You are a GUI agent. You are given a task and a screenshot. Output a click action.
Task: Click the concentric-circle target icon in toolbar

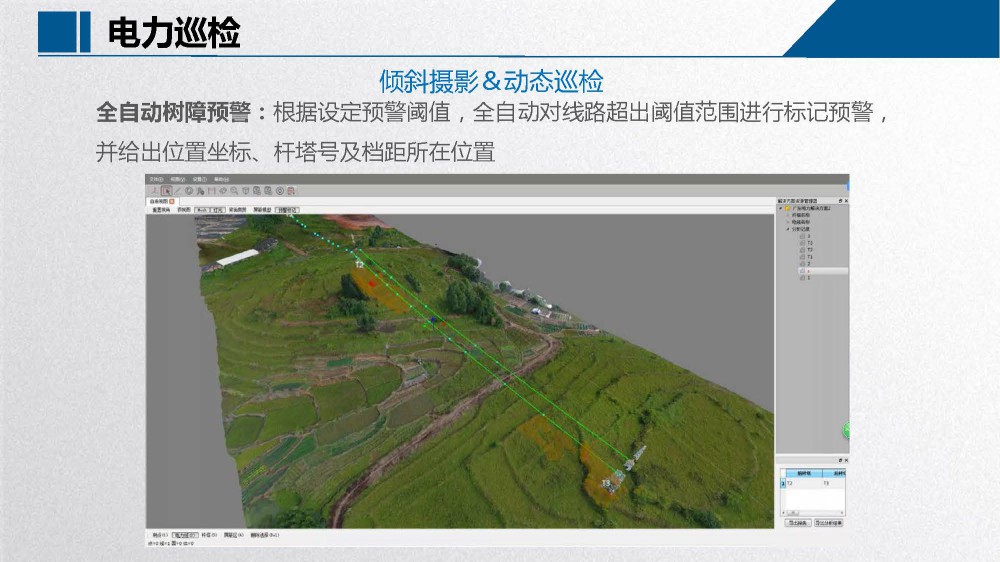pos(280,191)
